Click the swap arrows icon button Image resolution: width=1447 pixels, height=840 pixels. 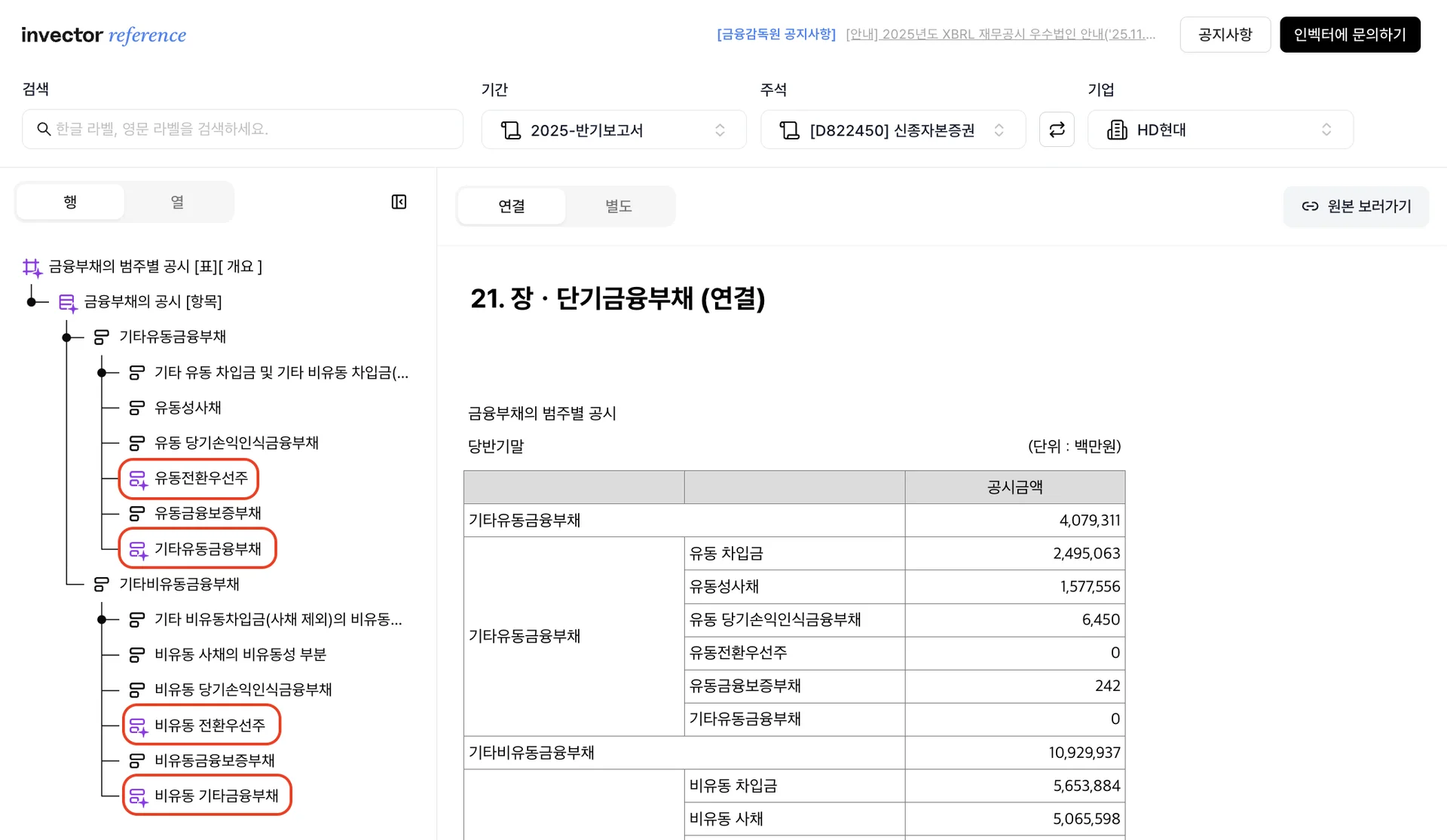pos(1057,130)
